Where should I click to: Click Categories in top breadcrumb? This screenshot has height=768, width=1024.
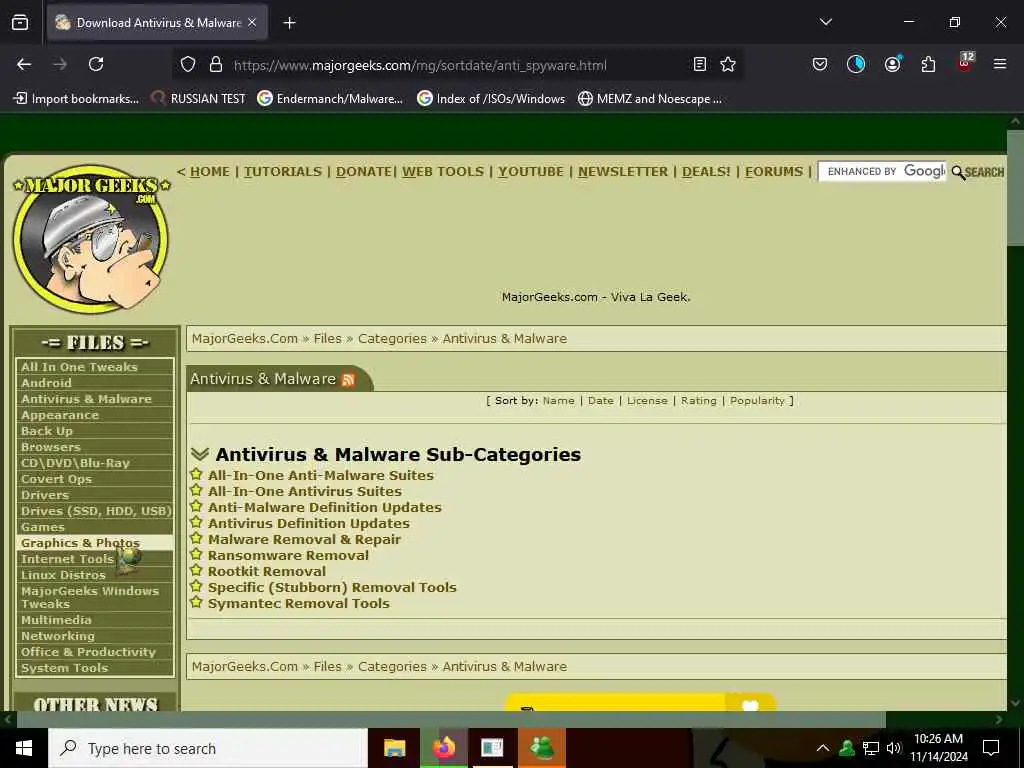click(x=392, y=338)
